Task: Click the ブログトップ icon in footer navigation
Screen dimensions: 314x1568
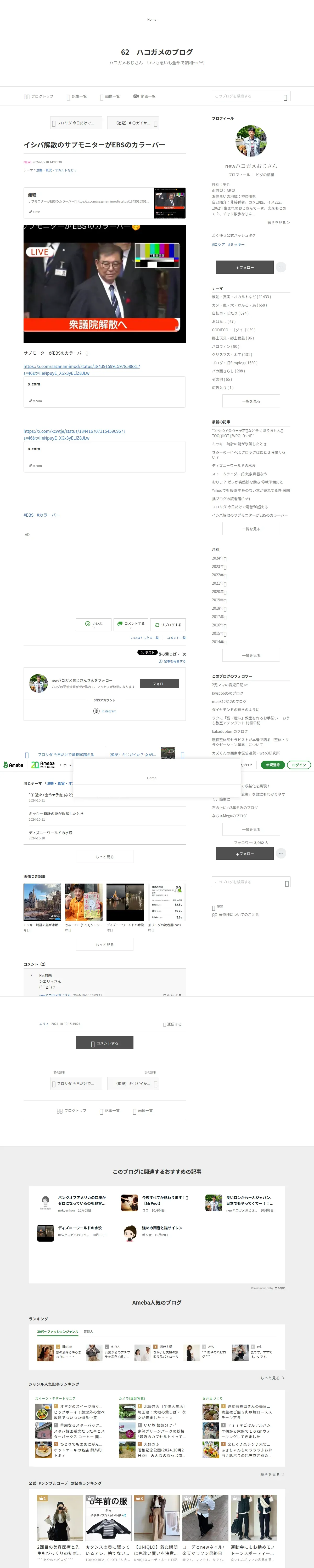Action: [60, 1111]
